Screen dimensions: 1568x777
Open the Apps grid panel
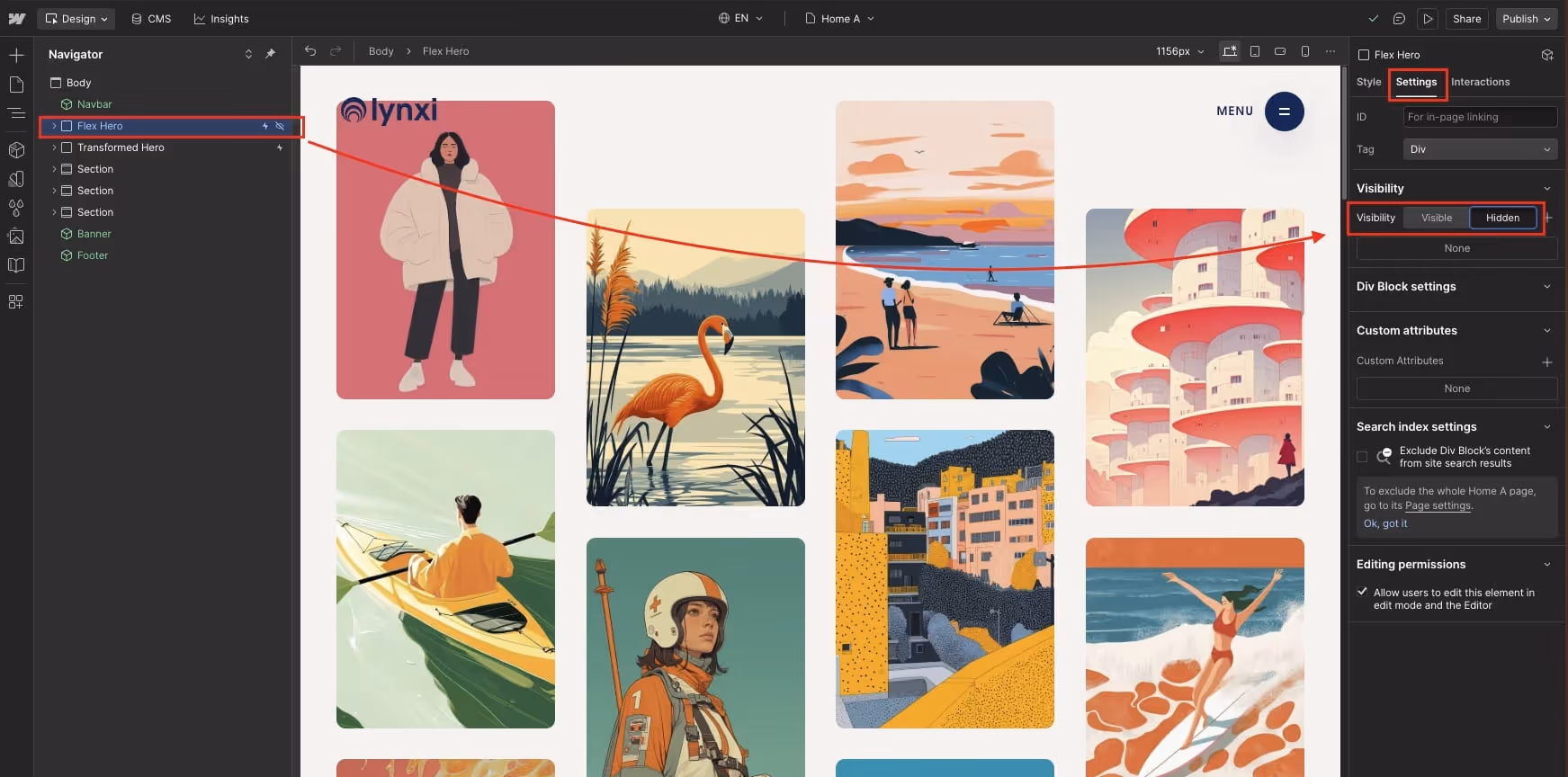click(x=16, y=302)
